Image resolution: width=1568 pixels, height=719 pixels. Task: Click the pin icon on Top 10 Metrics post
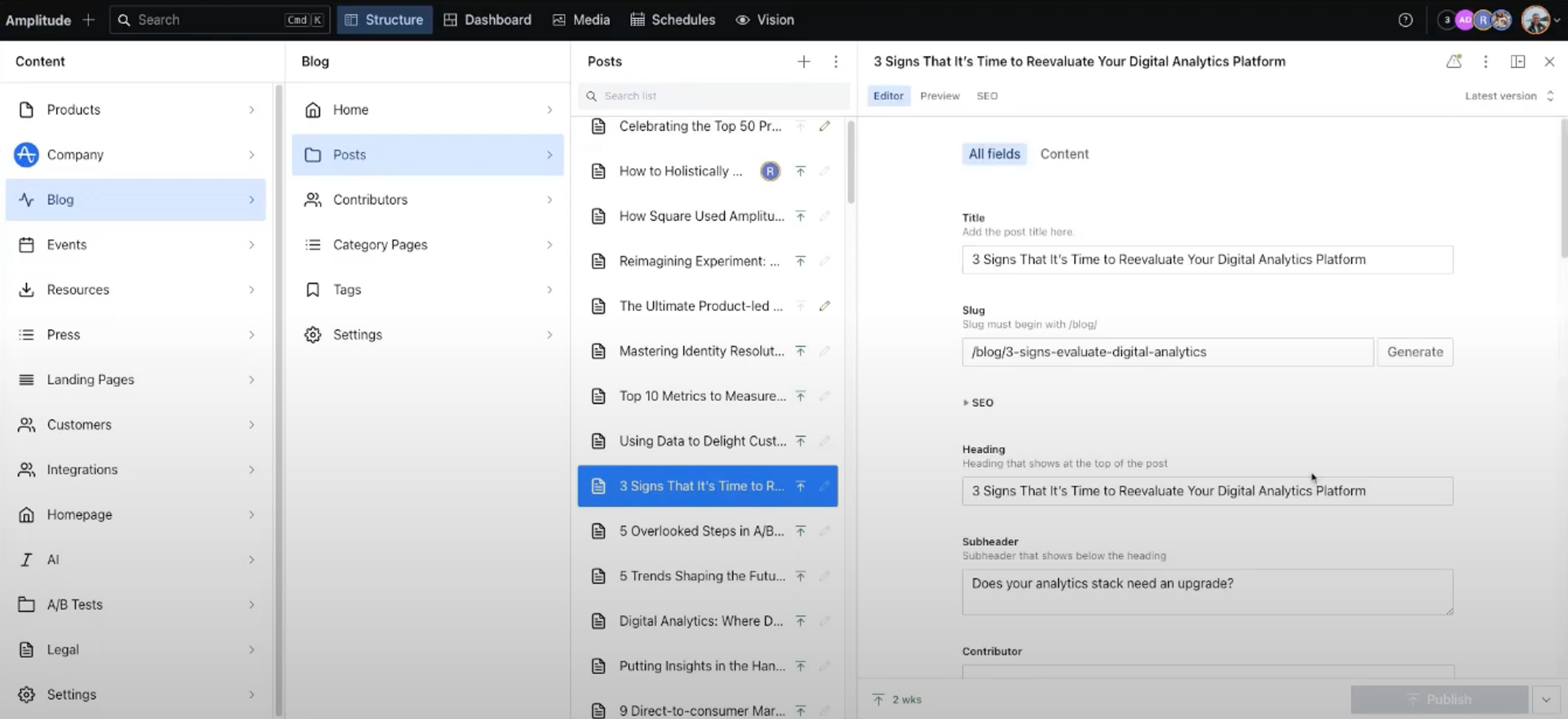coord(799,395)
